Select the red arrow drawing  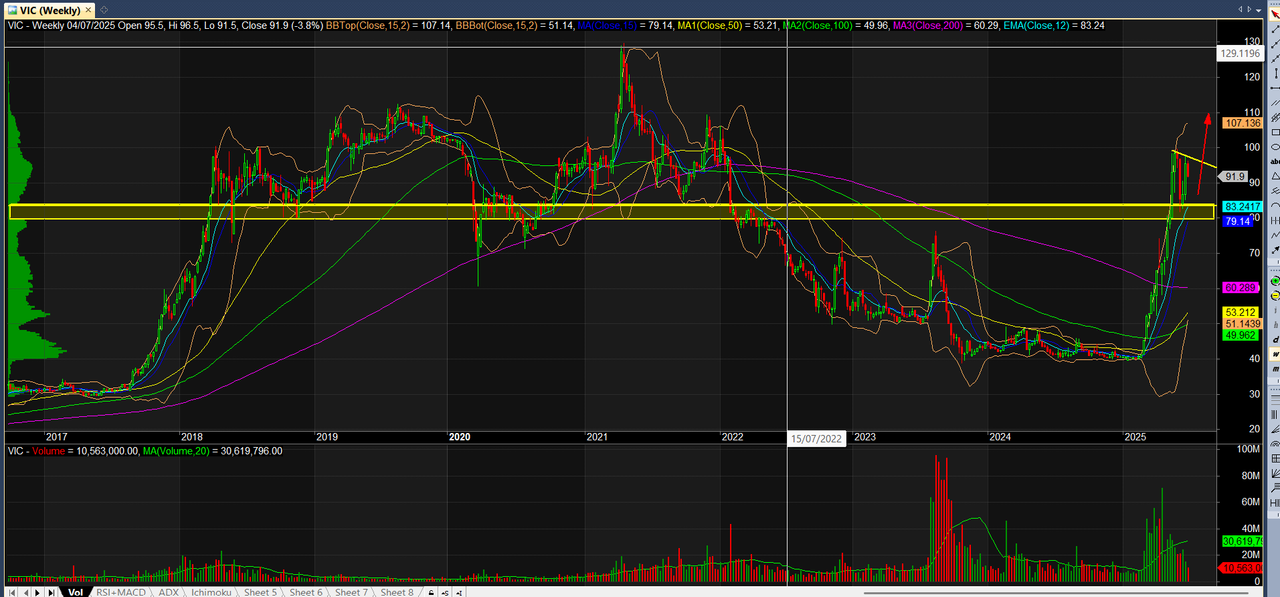point(1202,152)
